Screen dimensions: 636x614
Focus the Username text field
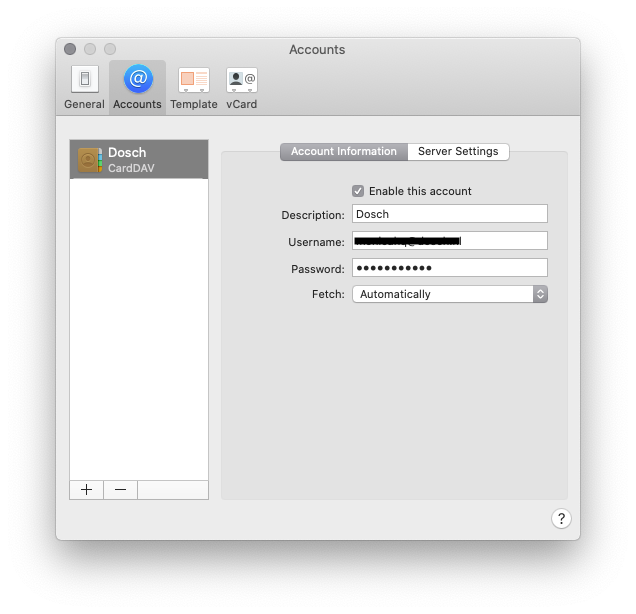coord(450,241)
